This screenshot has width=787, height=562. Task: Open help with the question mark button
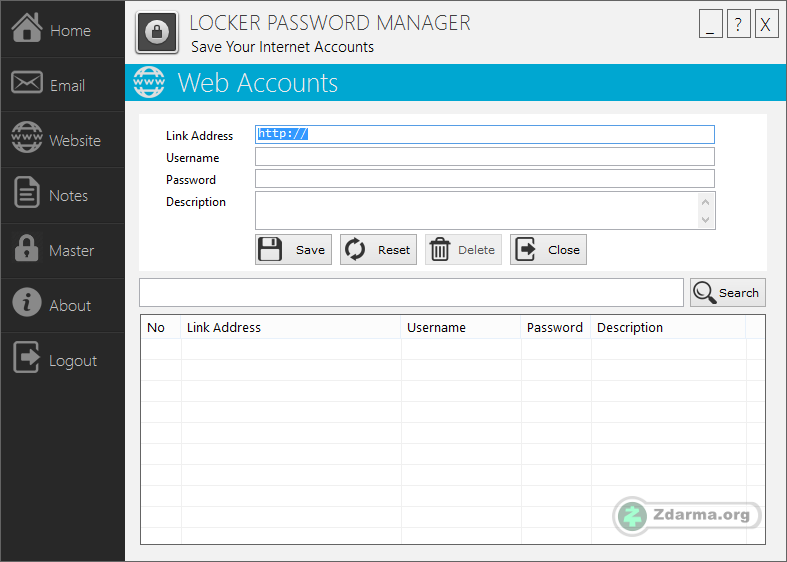738,24
